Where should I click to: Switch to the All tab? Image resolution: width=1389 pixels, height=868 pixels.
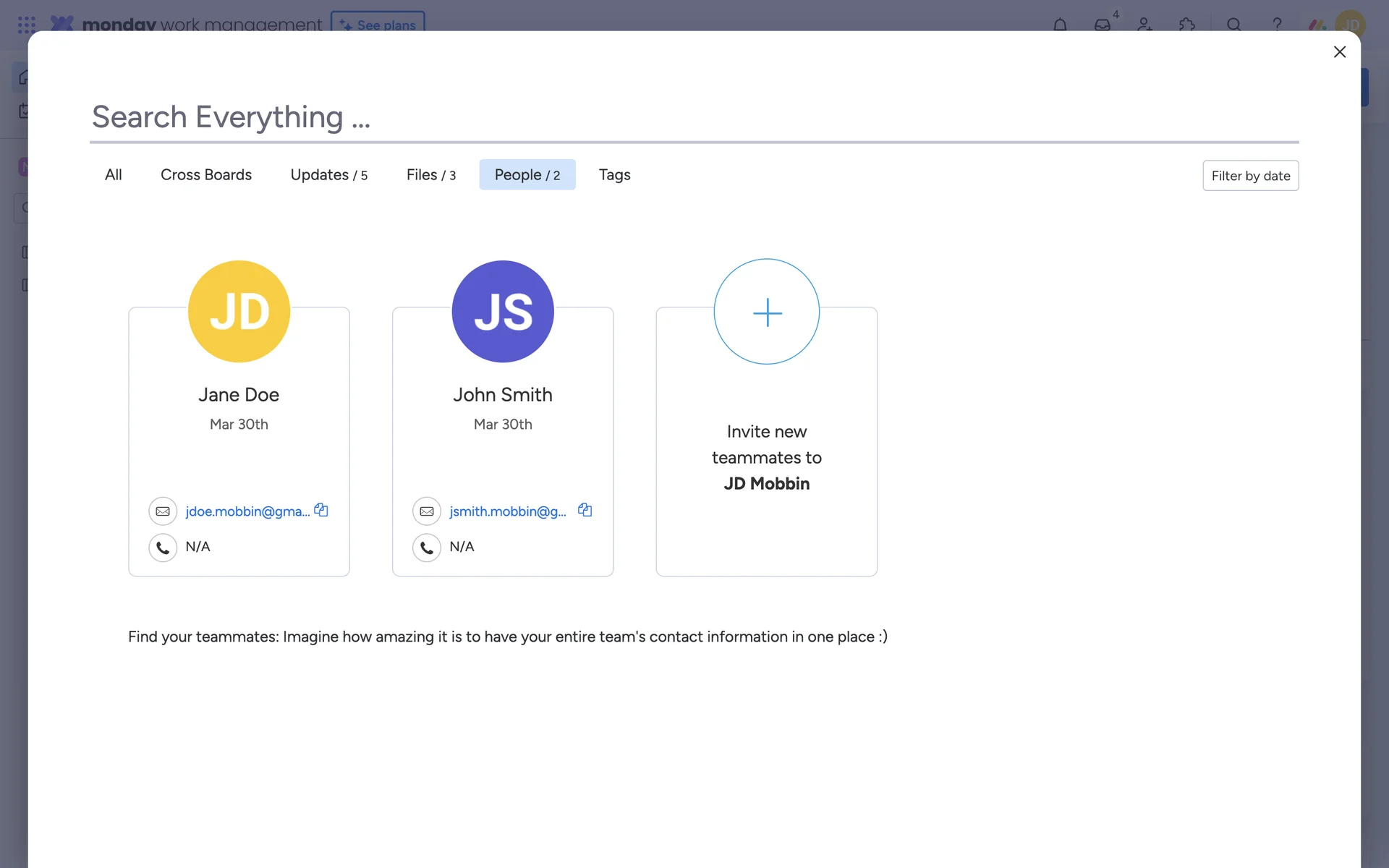[x=113, y=175]
